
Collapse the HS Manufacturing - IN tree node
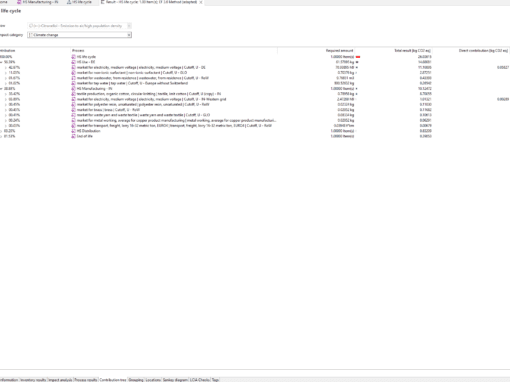pos(1,89)
